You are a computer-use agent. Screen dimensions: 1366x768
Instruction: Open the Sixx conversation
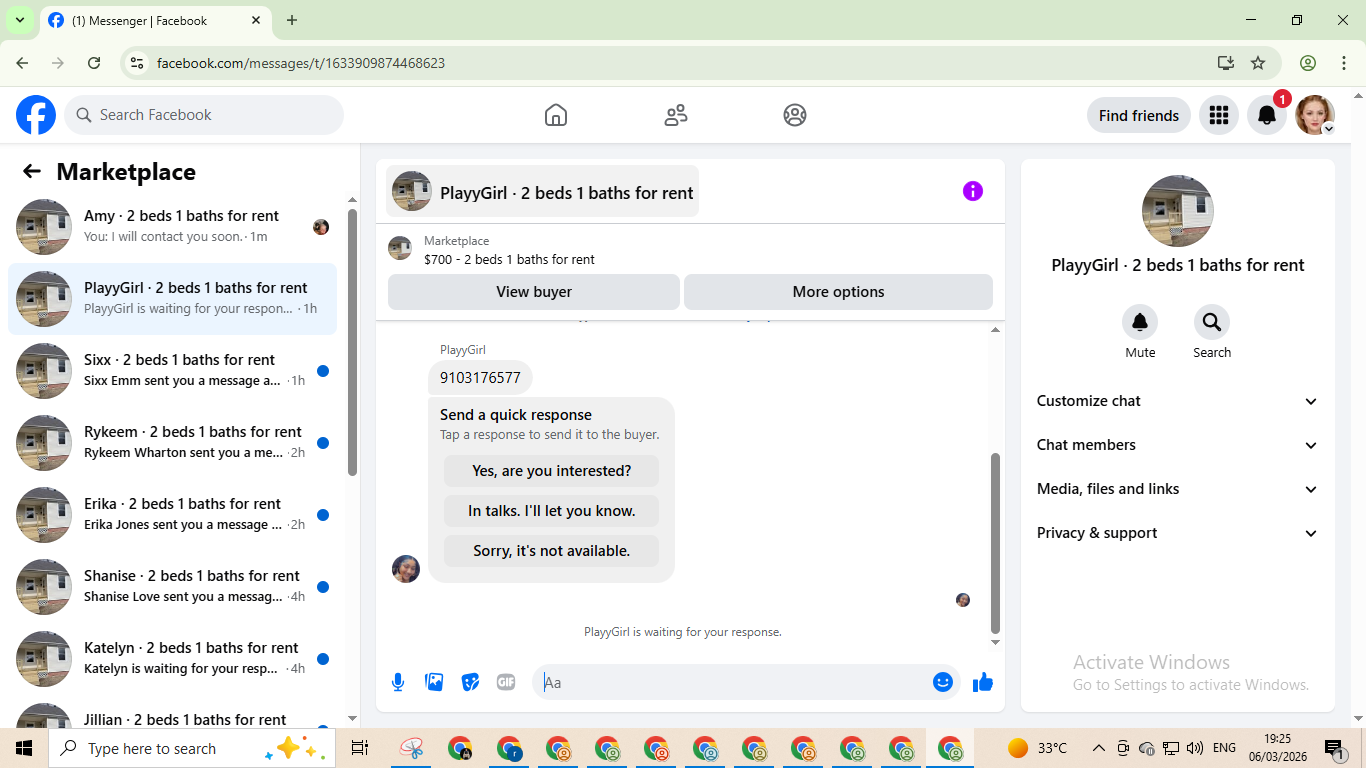(x=172, y=371)
